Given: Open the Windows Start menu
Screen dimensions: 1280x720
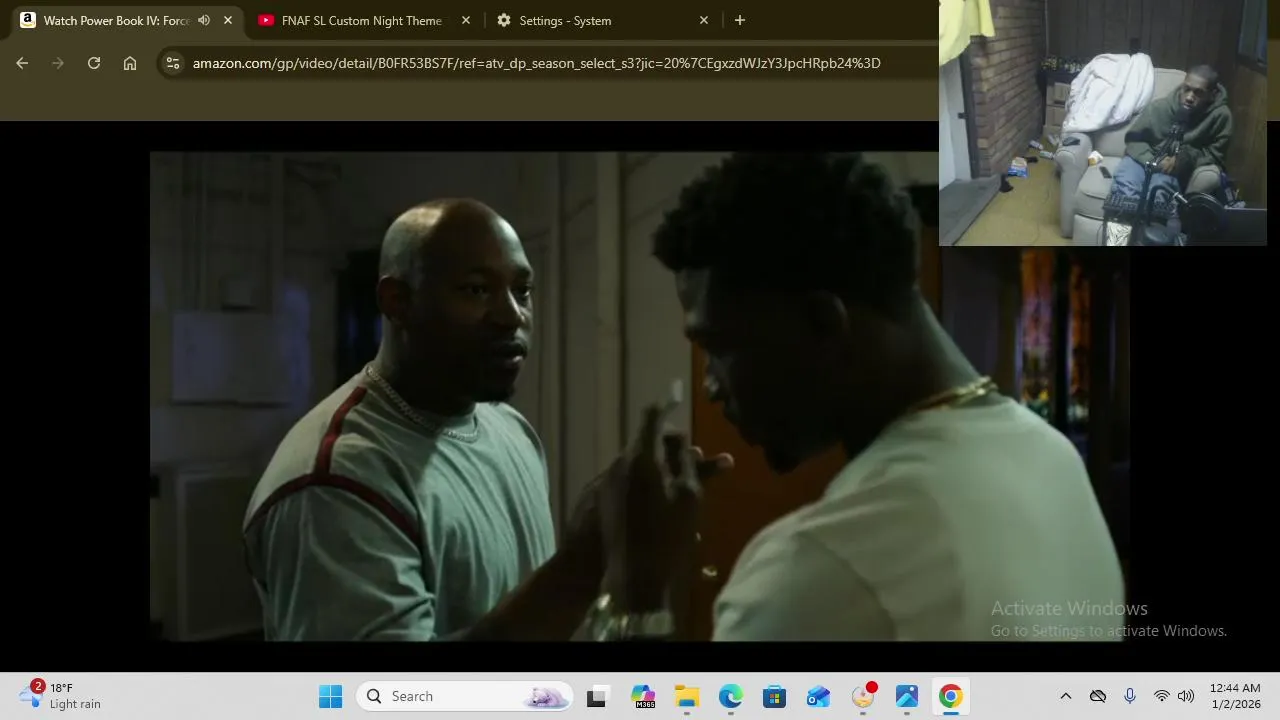Looking at the screenshot, I should coord(331,696).
